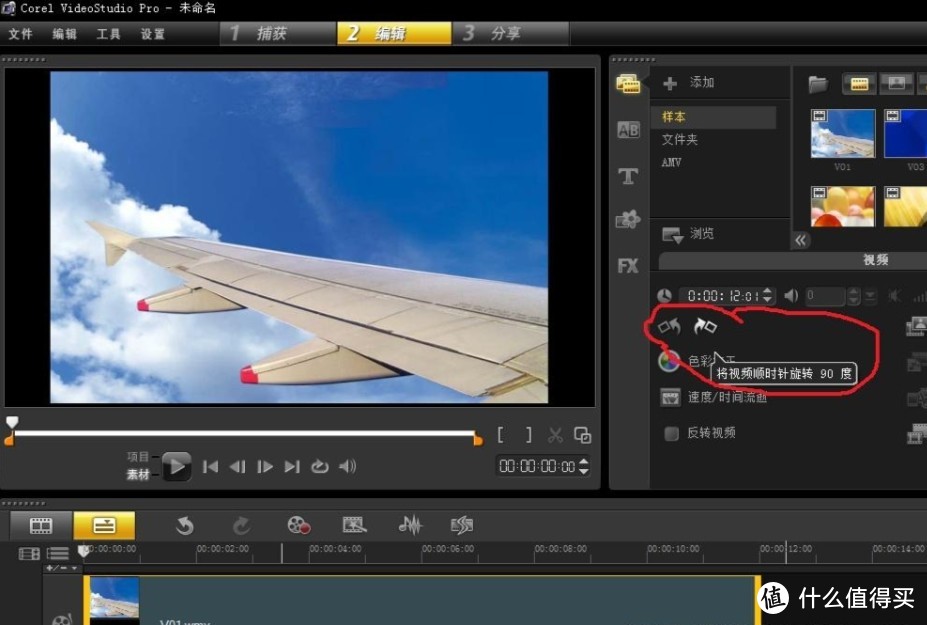The height and width of the screenshot is (625, 927).
Task: Open the Title (T) library icon
Action: point(628,176)
